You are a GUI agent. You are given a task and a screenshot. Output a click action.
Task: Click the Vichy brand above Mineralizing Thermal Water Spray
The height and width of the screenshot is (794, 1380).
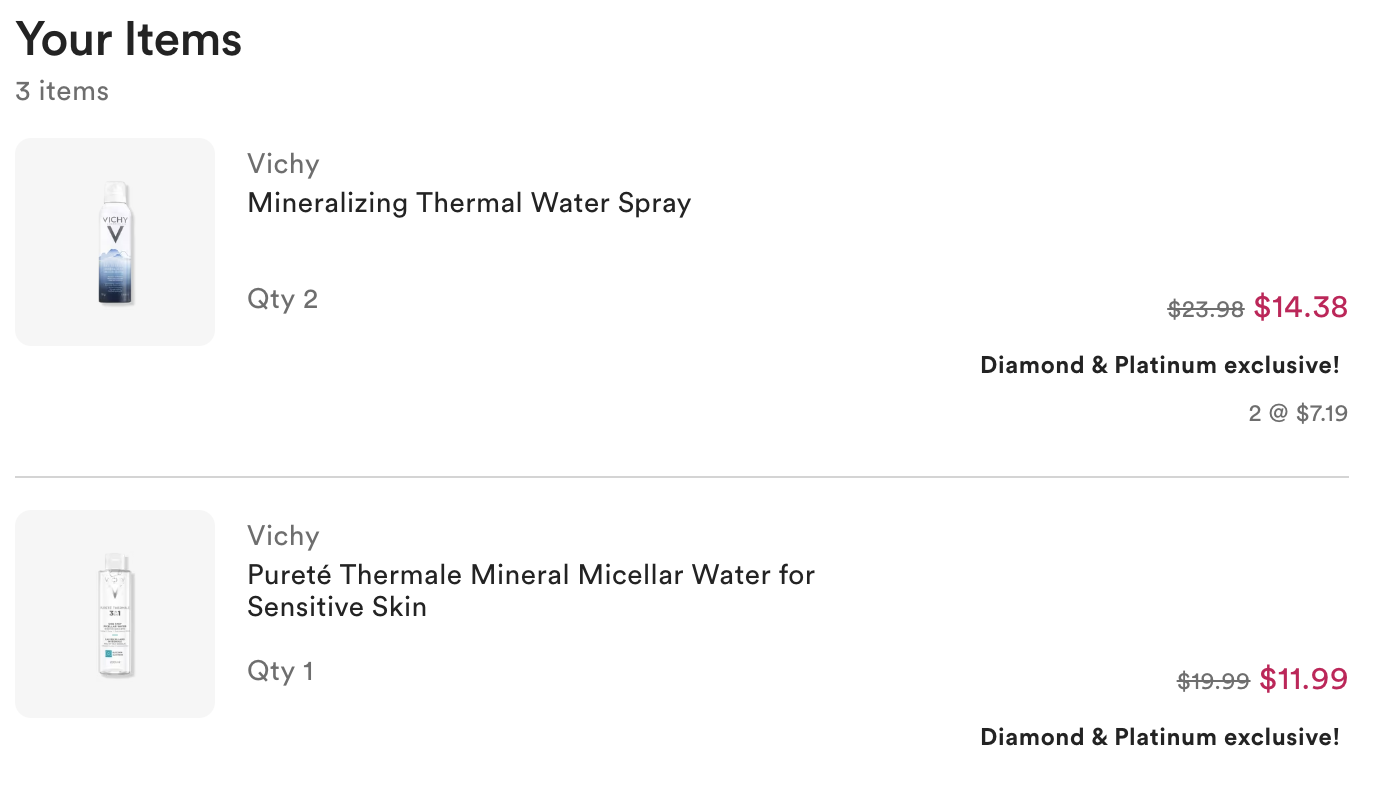(283, 164)
